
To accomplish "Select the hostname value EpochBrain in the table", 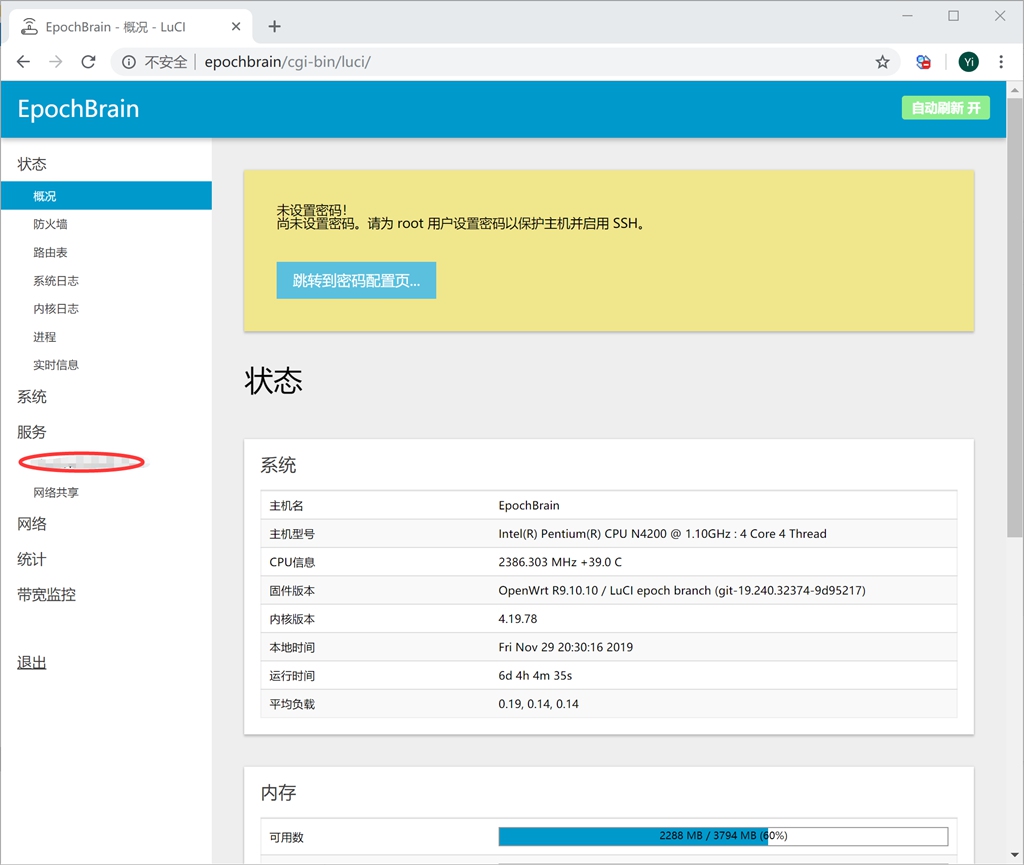I will 529,505.
